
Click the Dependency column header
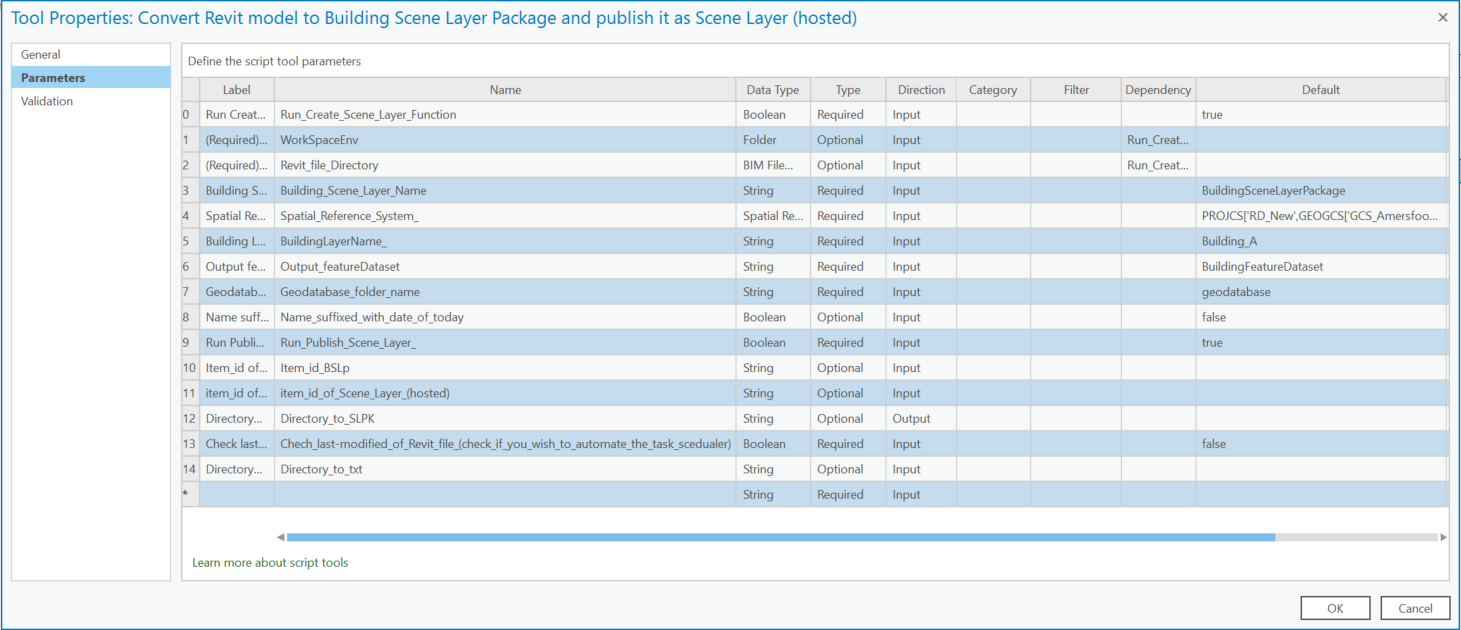point(1158,90)
